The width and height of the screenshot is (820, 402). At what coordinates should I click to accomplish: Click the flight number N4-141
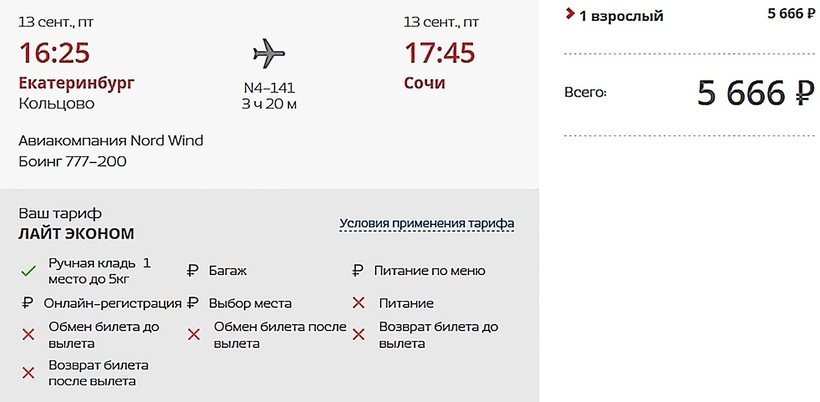269,87
